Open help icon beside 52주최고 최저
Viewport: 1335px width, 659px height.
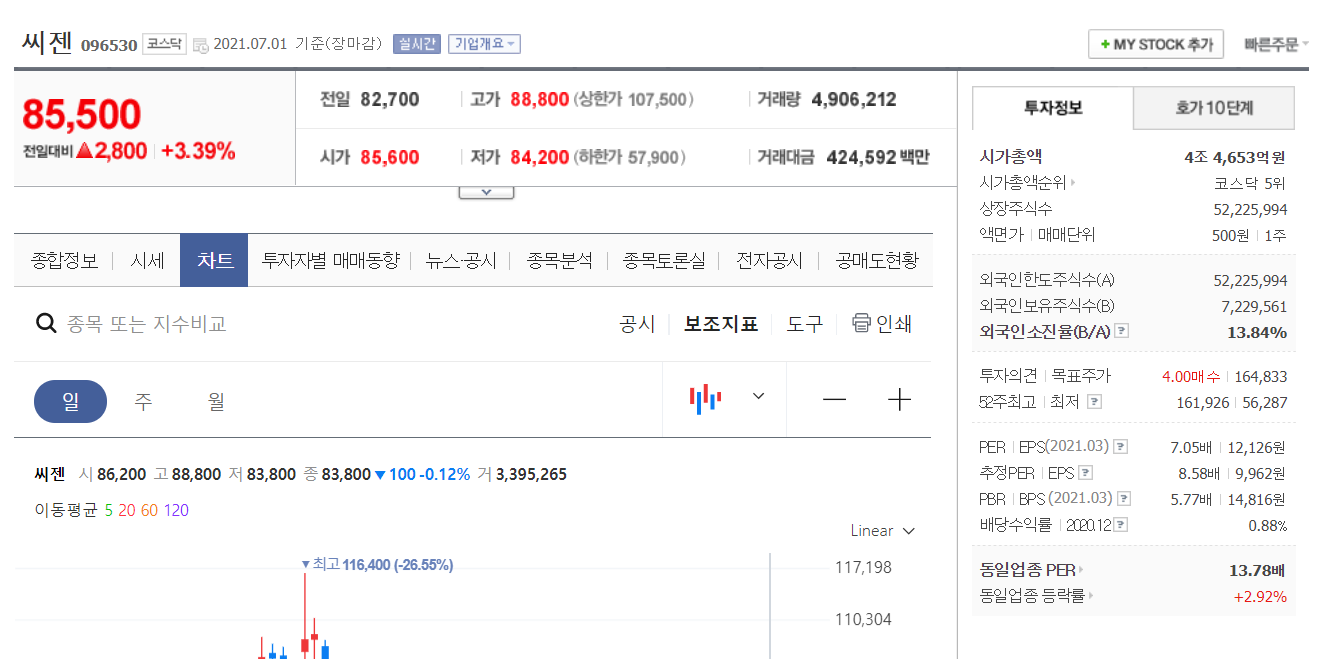click(1094, 402)
